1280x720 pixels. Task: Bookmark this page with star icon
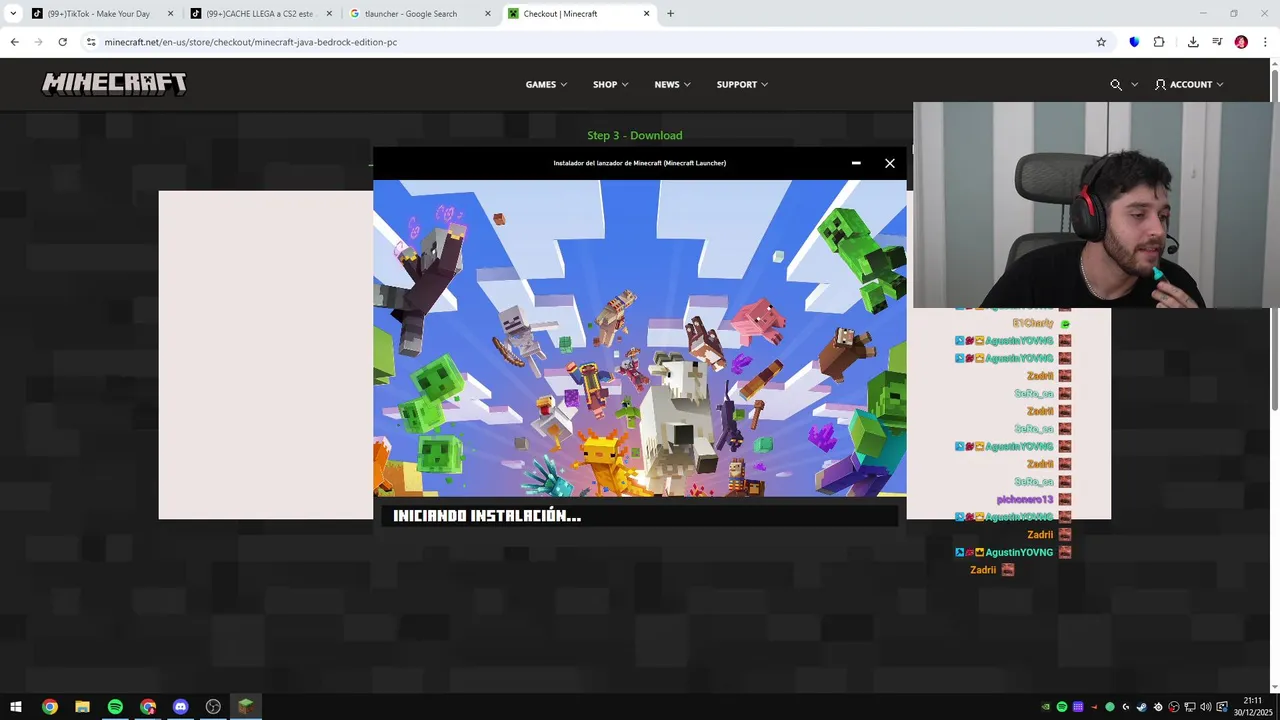pos(1101,42)
